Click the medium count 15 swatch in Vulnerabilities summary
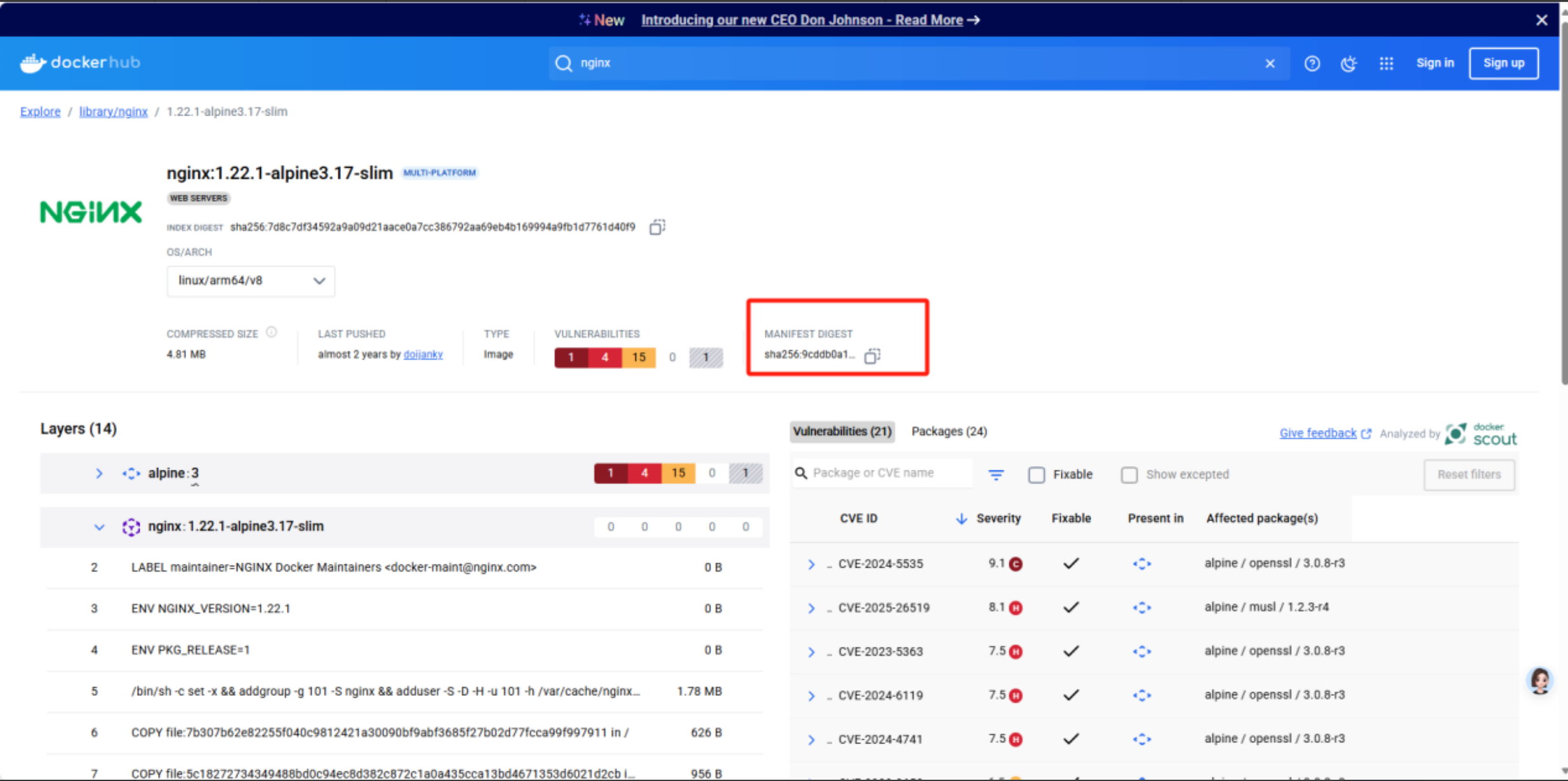Screen dimensions: 1568x781 [639, 357]
